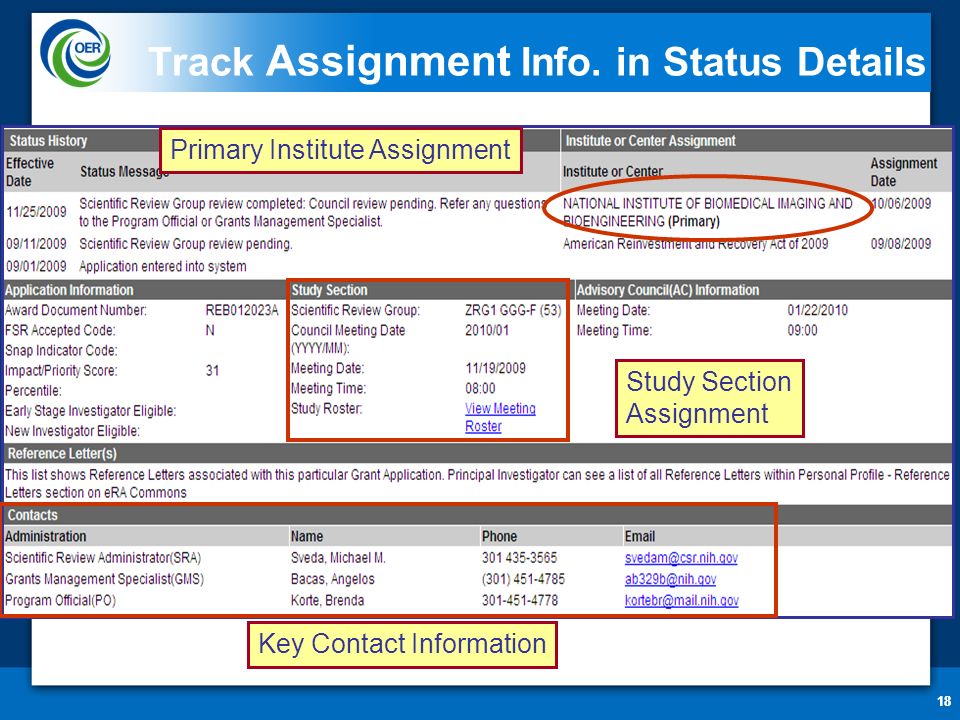
Task: Click the svedam@csr.nih.gov email link
Action: click(681, 558)
